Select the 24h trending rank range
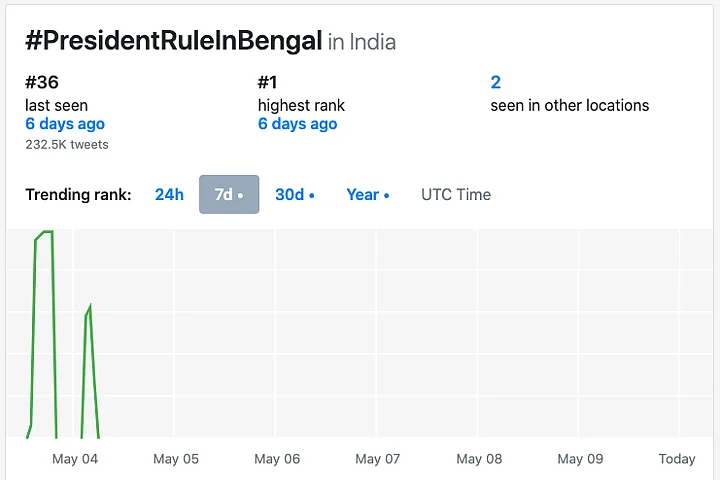This screenshot has width=720, height=480. (169, 195)
